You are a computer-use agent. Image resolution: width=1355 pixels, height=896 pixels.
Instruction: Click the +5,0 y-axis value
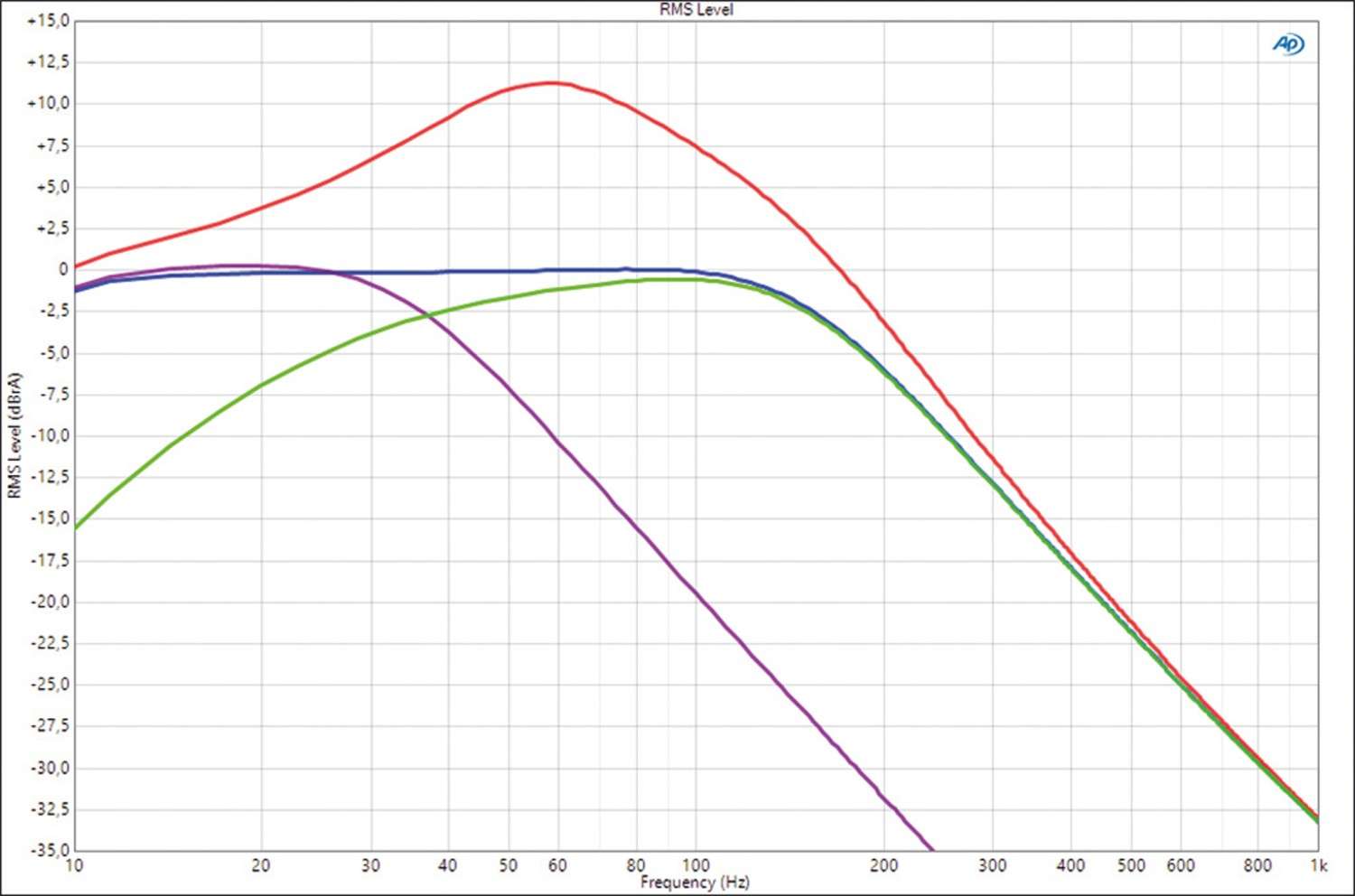coord(52,187)
